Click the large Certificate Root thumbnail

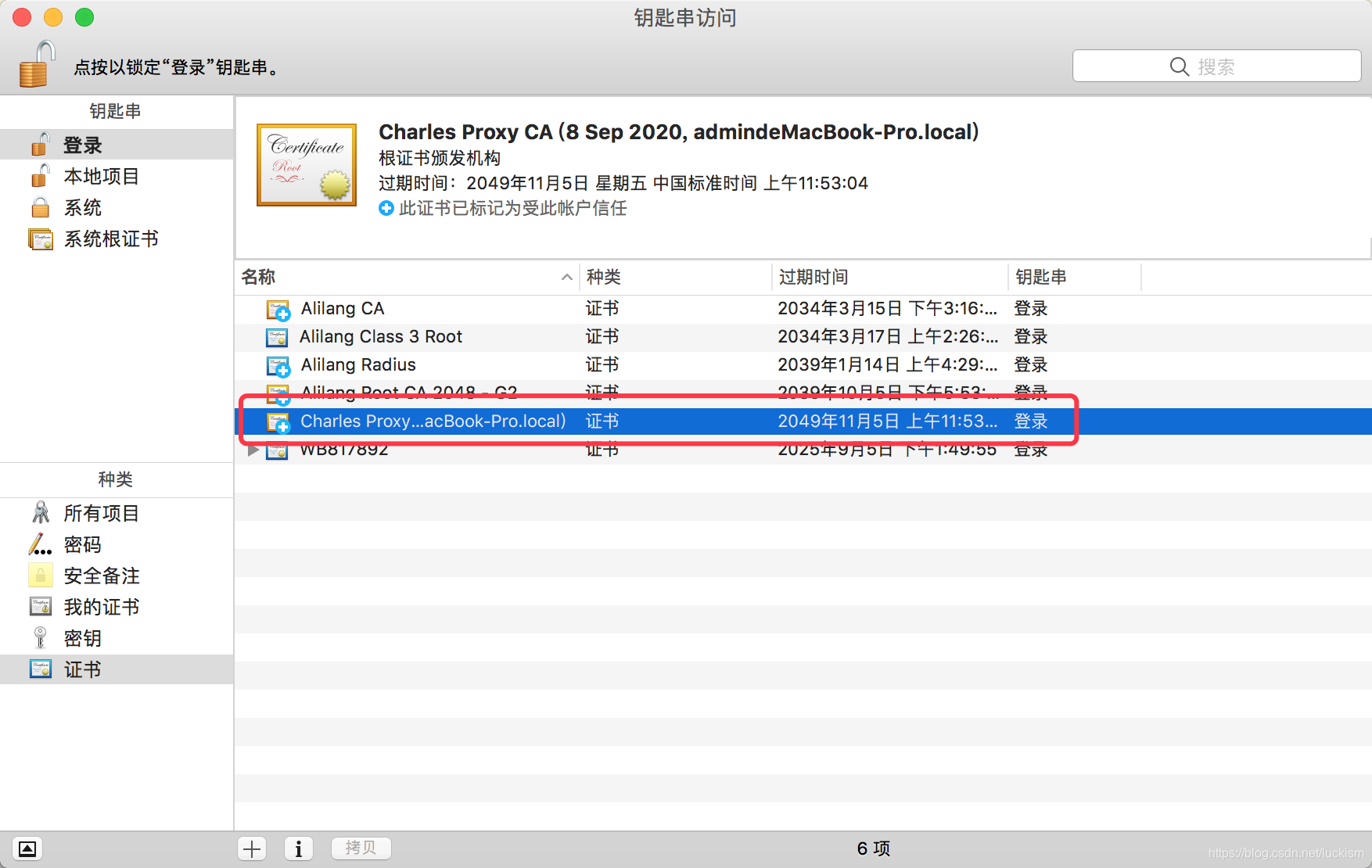coord(307,165)
